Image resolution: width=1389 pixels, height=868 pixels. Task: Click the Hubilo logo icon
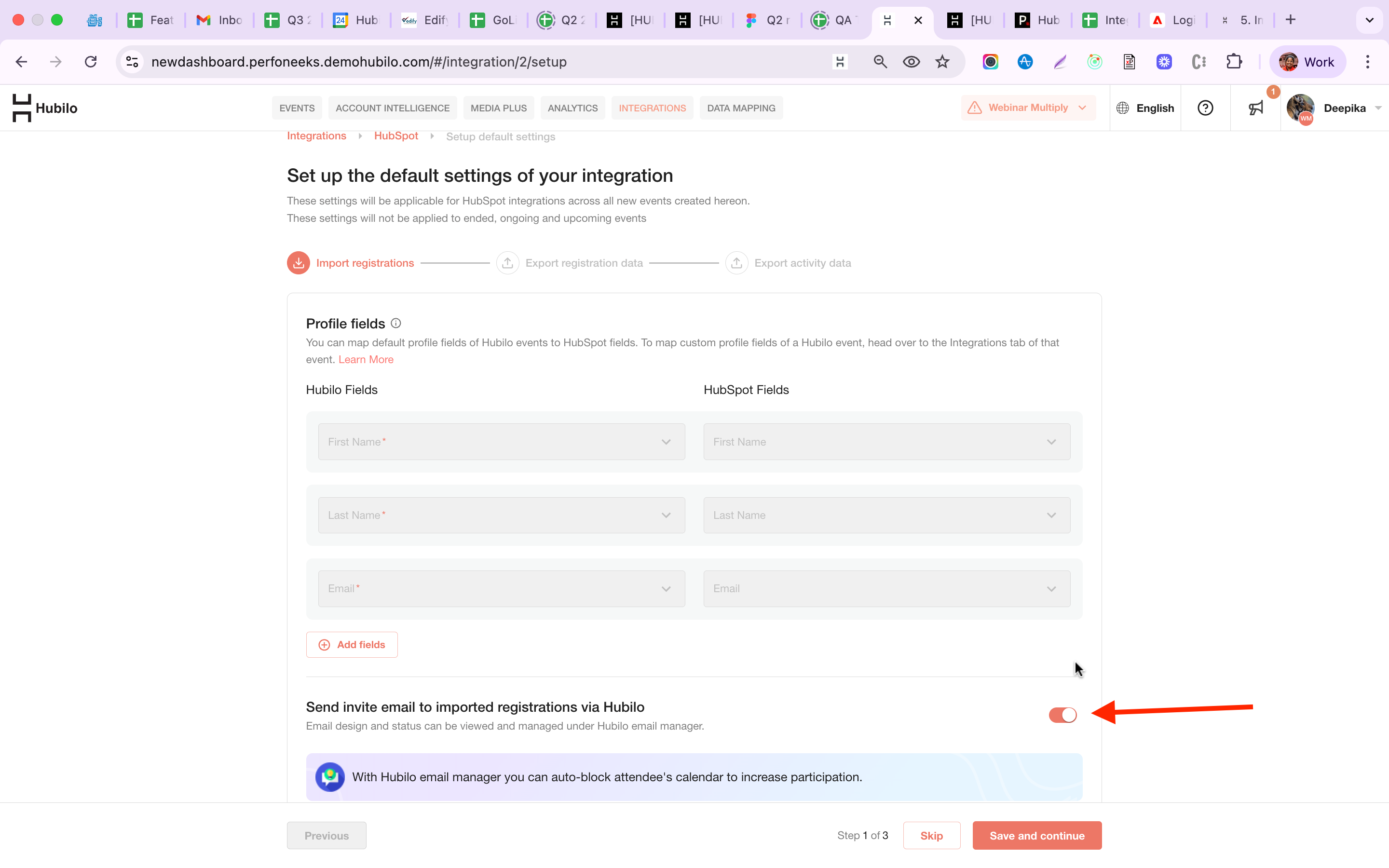22,108
